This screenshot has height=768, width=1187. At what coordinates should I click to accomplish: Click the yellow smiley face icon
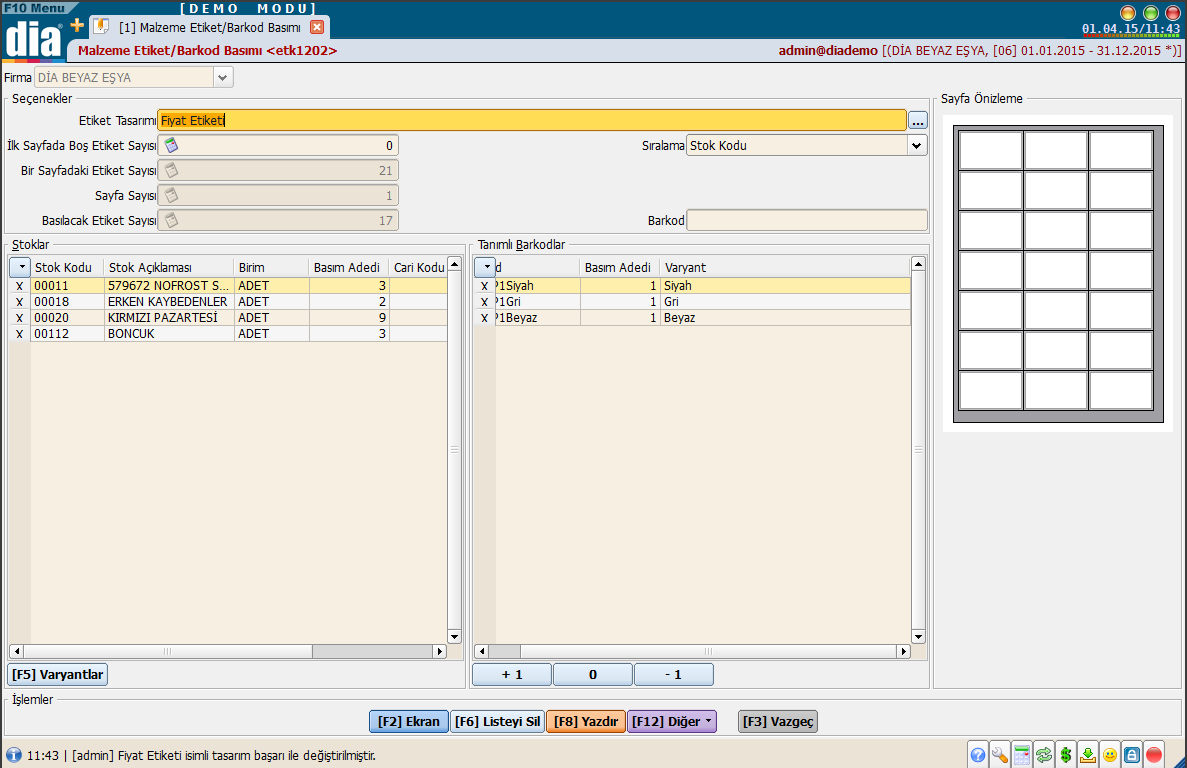click(x=1110, y=754)
